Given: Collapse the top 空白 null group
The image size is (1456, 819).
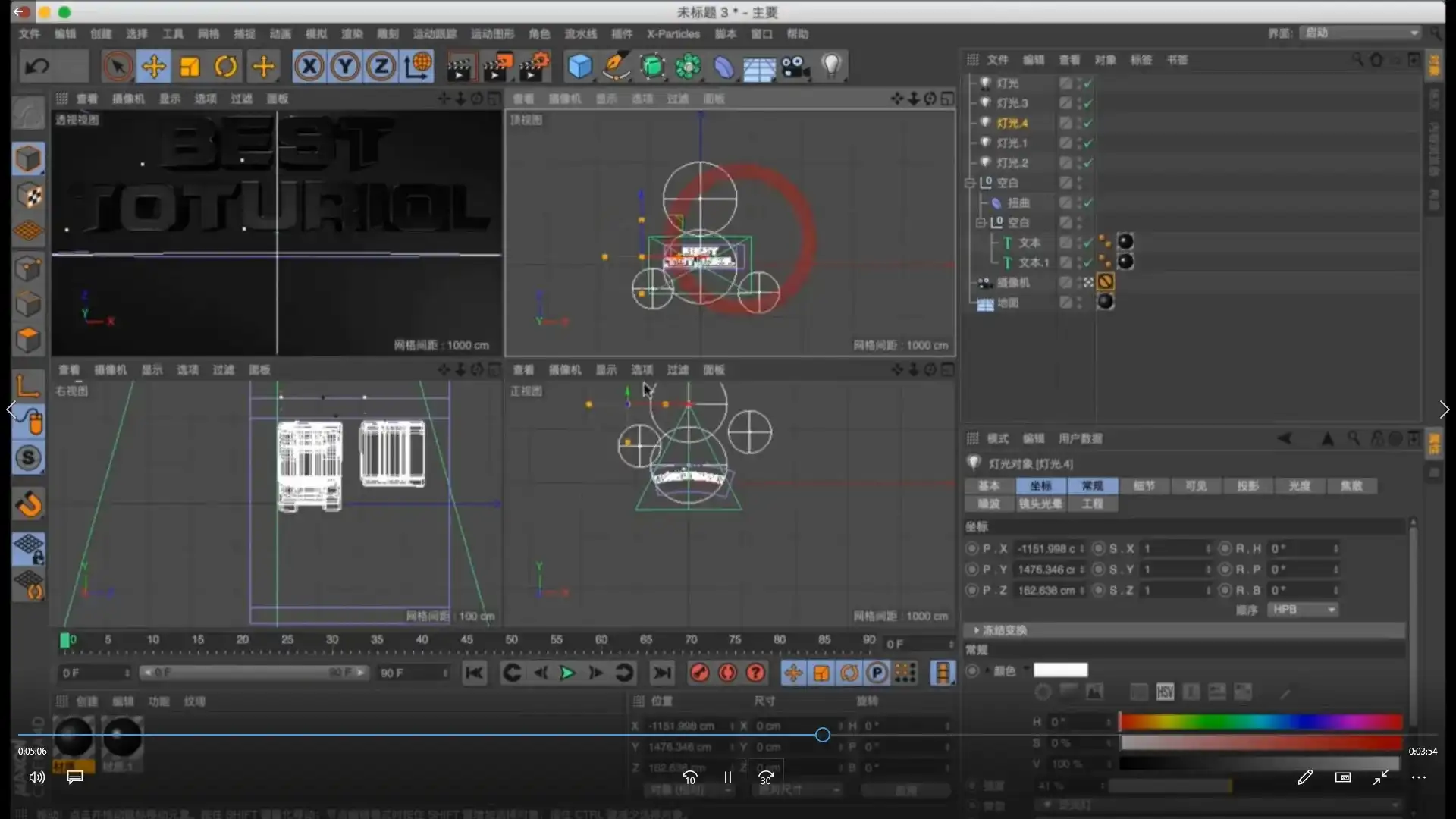Looking at the screenshot, I should coord(969,183).
